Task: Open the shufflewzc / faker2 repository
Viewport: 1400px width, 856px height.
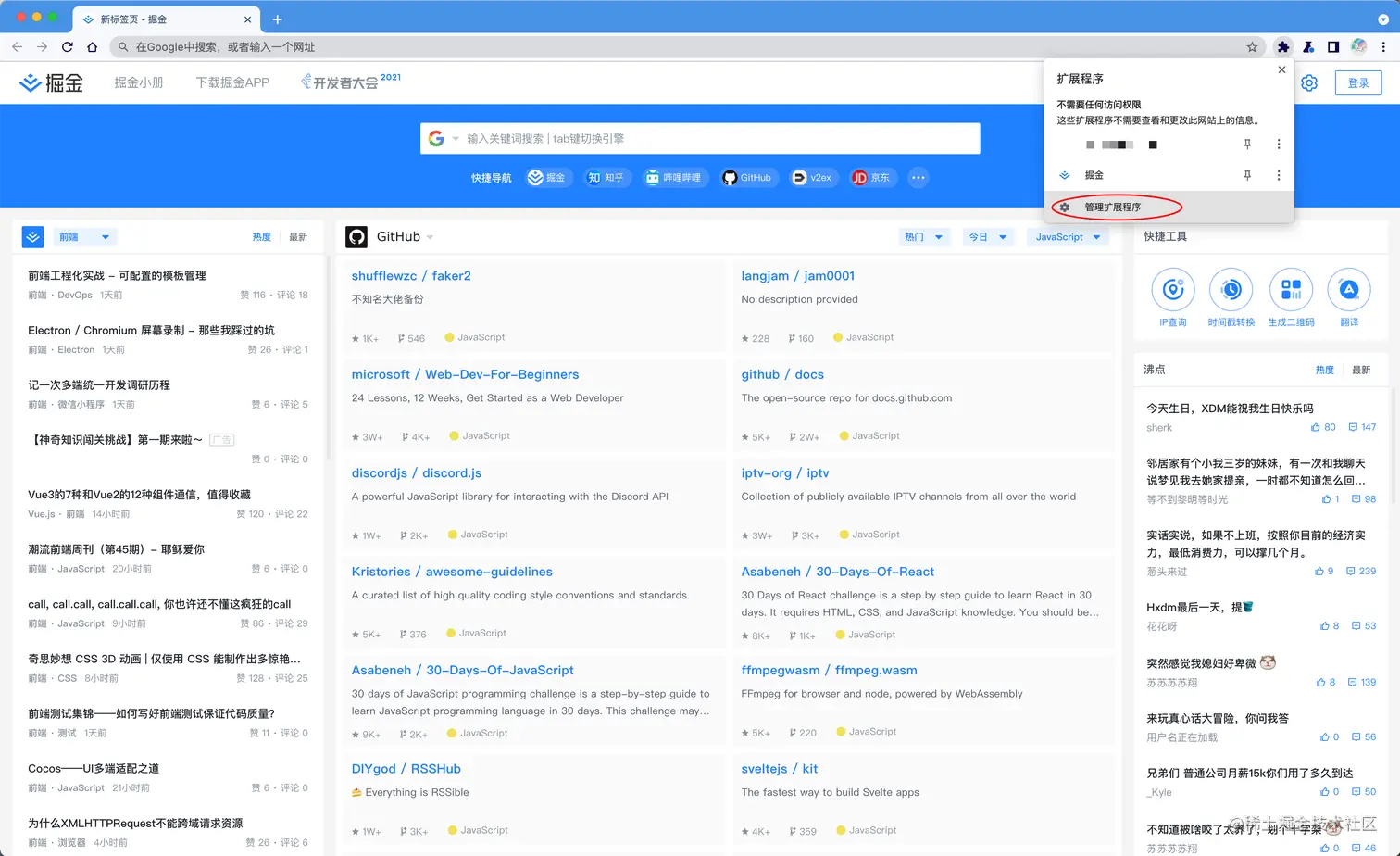Action: pyautogui.click(x=411, y=276)
